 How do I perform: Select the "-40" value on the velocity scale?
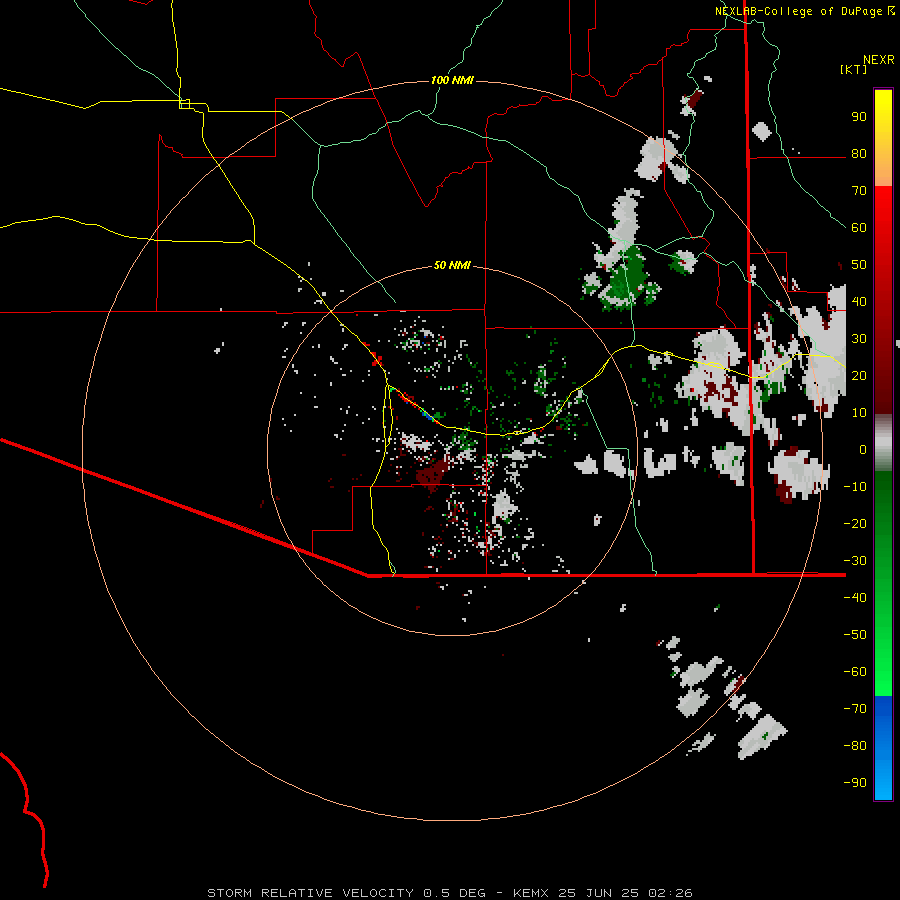(x=855, y=598)
